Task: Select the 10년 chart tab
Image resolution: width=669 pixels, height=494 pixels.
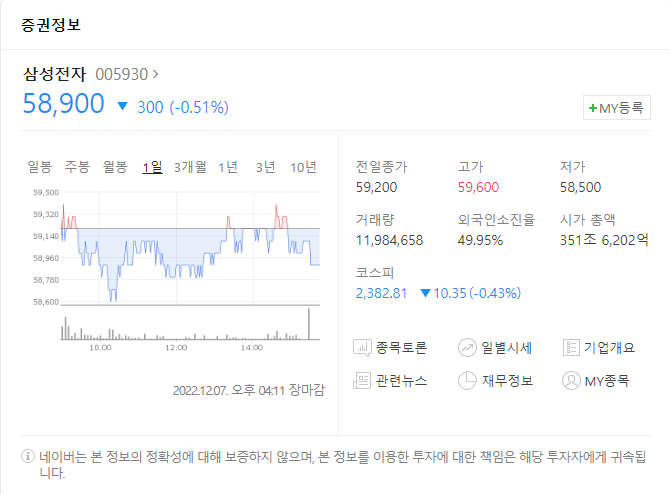Action: click(303, 167)
